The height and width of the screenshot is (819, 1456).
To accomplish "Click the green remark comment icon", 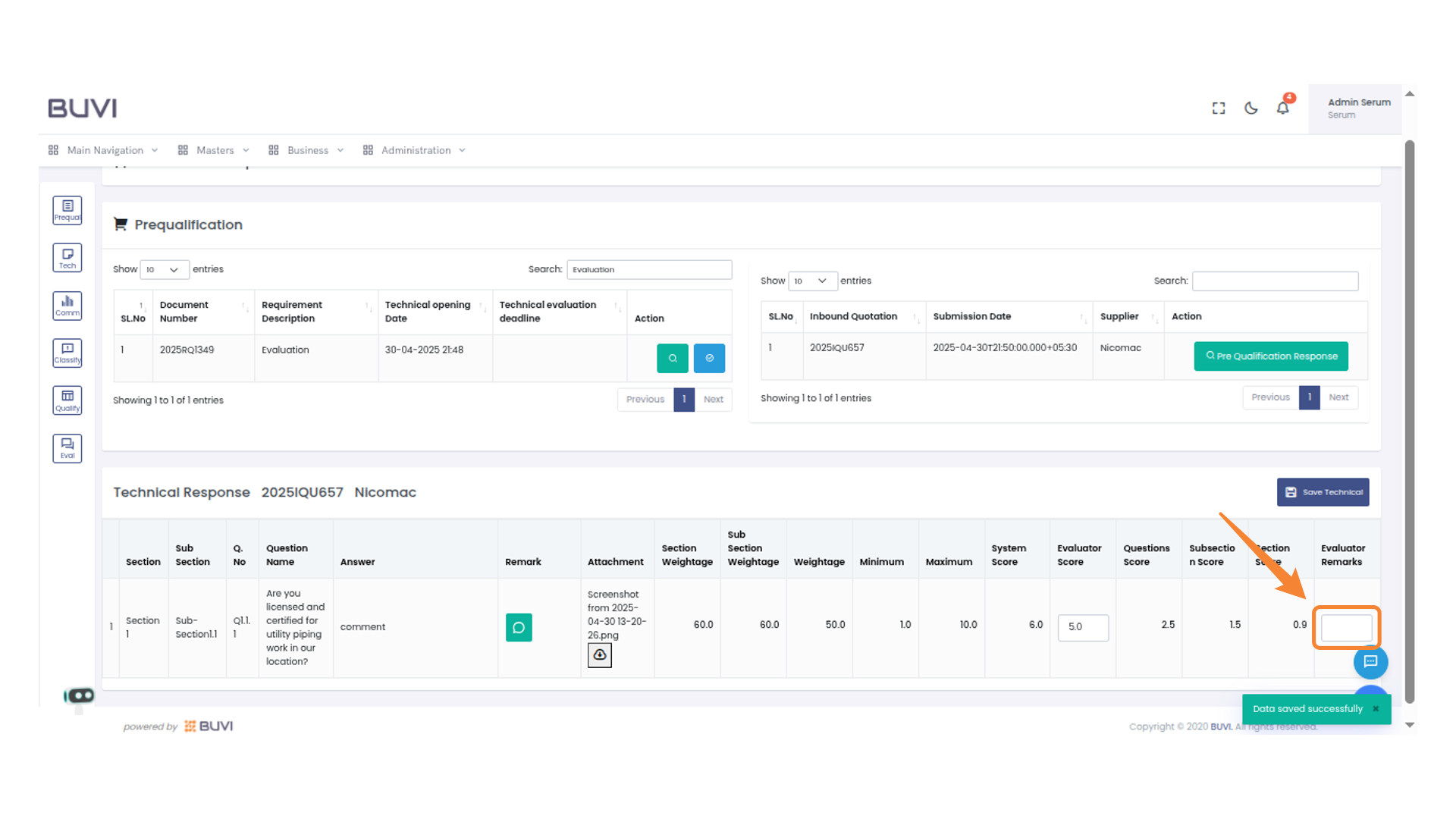I will tap(519, 627).
